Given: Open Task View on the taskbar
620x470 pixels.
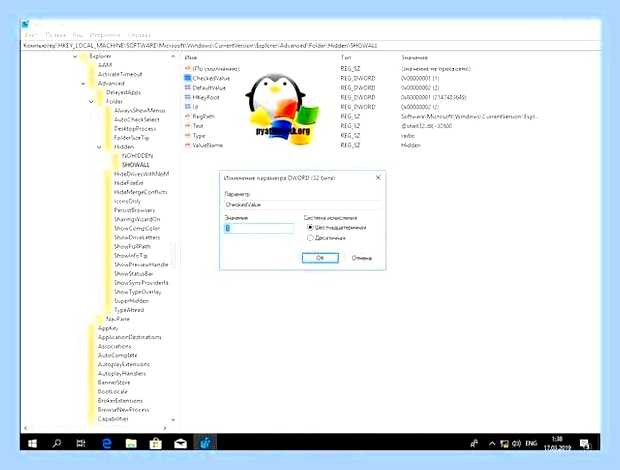Looking at the screenshot, I should 81,444.
